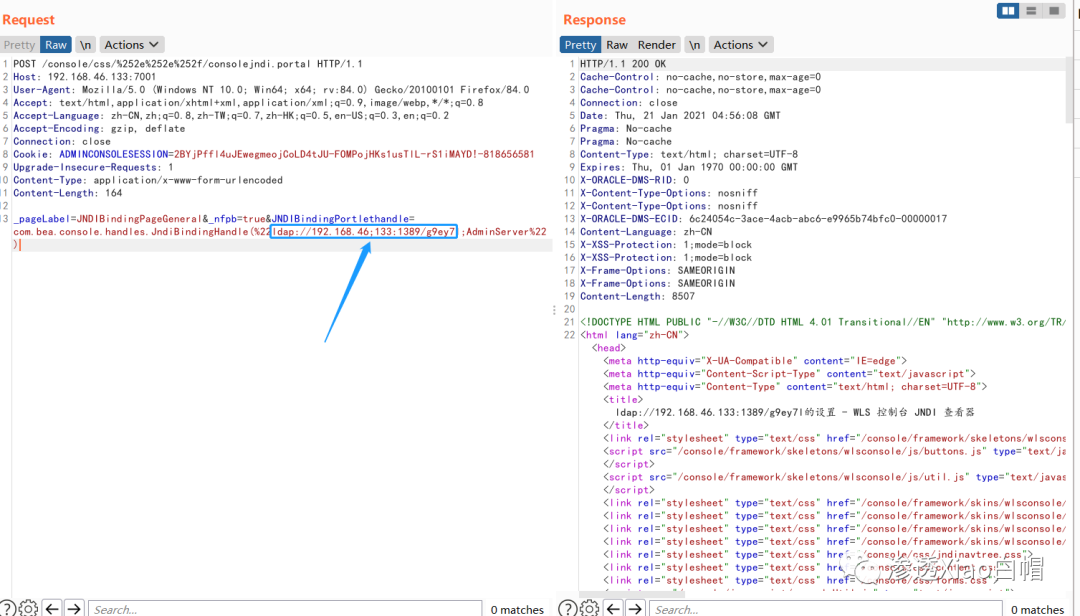This screenshot has height=616, width=1080.
Task: Select side-by-side layout view icon
Action: pos(1008,11)
